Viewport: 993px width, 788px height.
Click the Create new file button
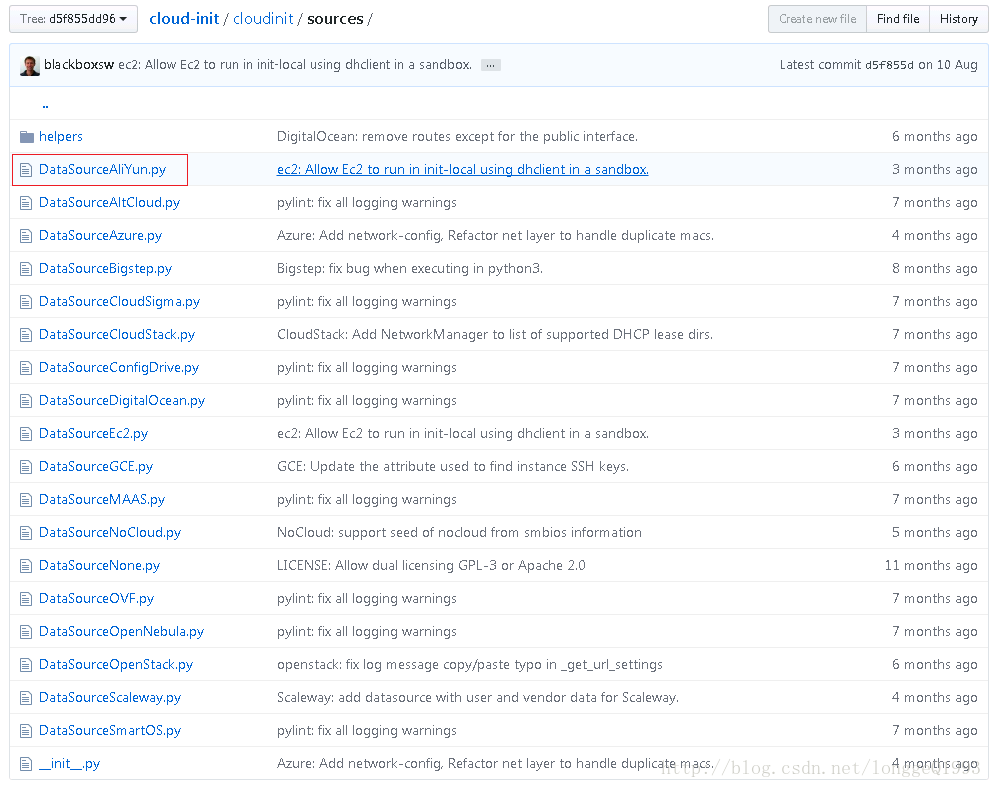(817, 19)
